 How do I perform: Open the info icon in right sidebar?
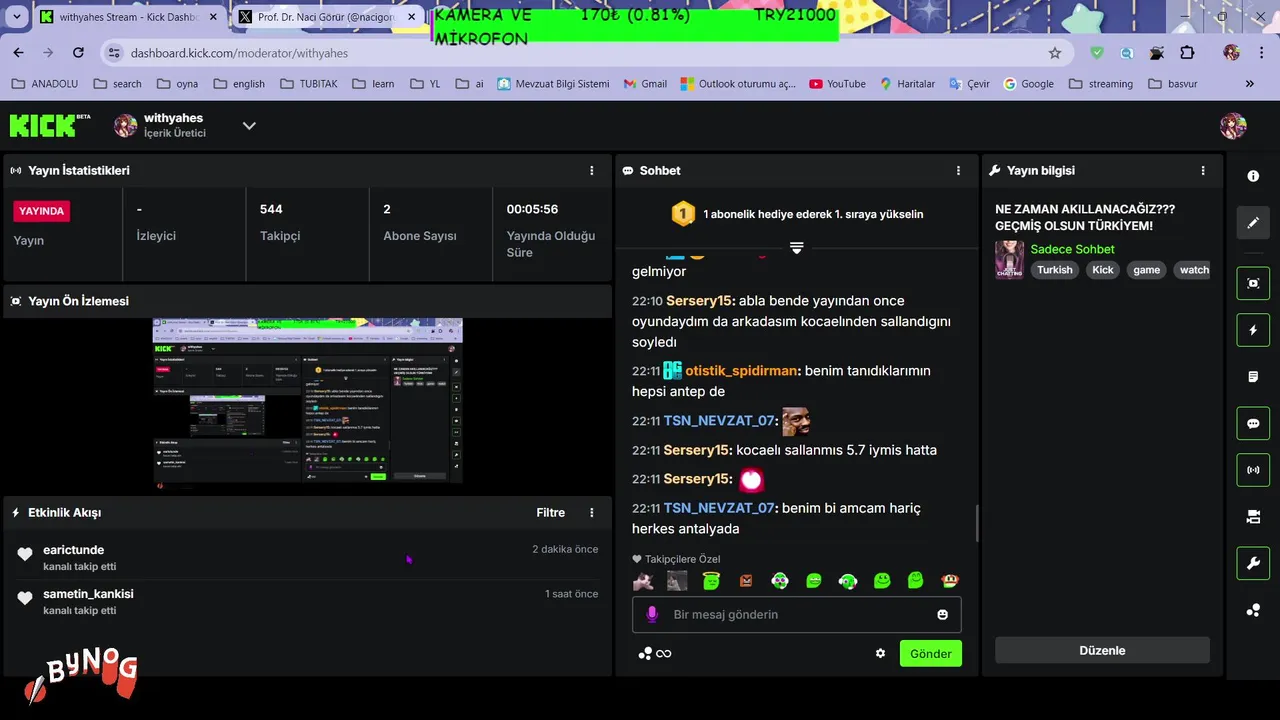pyautogui.click(x=1253, y=176)
